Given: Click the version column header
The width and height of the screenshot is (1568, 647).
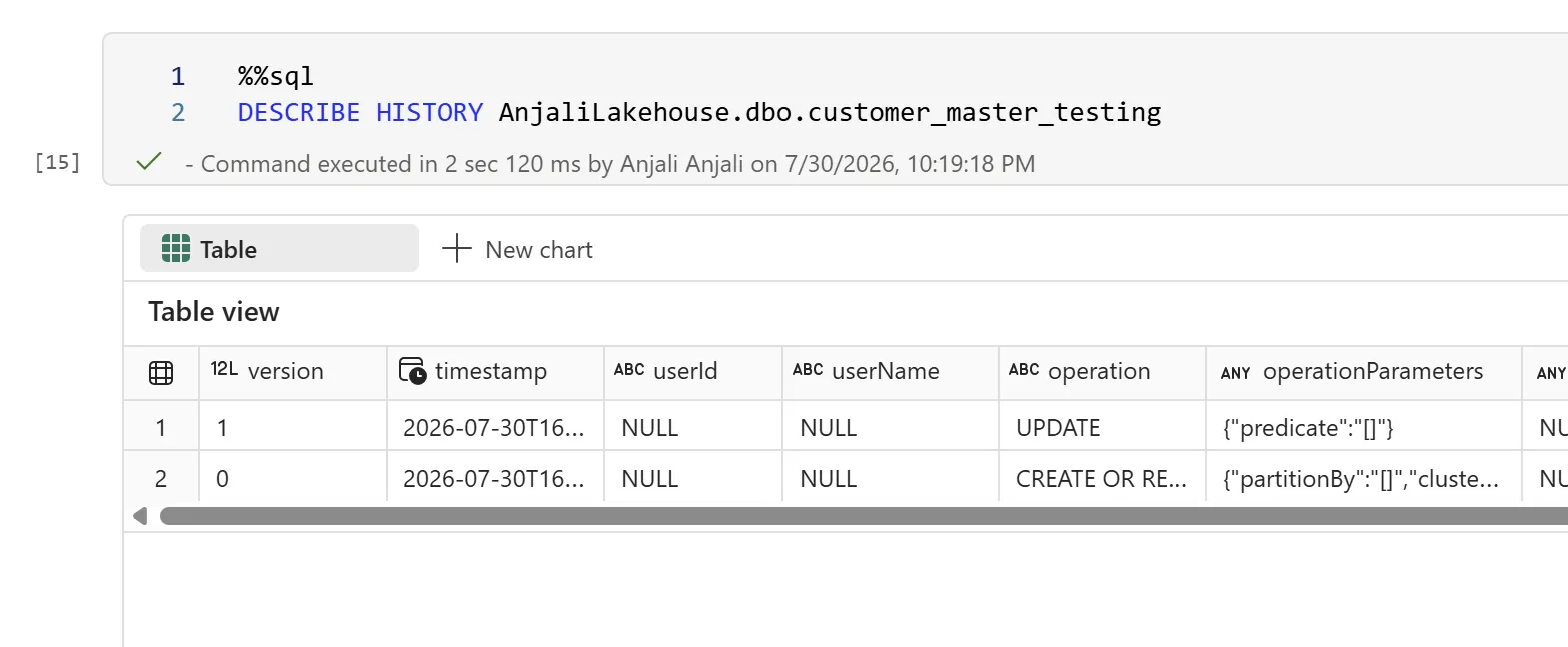Looking at the screenshot, I should 293,372.
